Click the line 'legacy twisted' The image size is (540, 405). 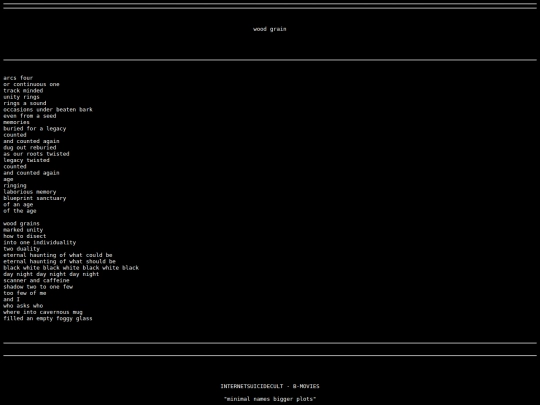point(27,160)
